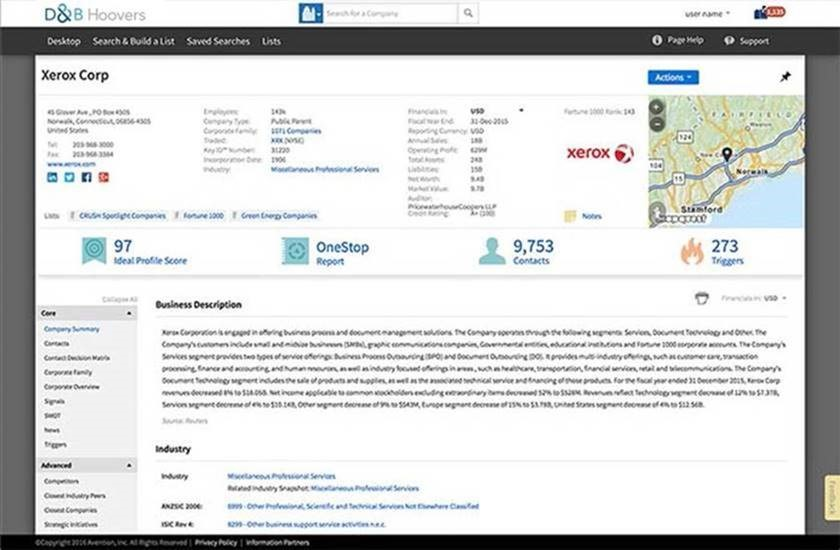Open Xerox LinkedIn profile icon
This screenshot has width=840, height=550.
[52, 177]
